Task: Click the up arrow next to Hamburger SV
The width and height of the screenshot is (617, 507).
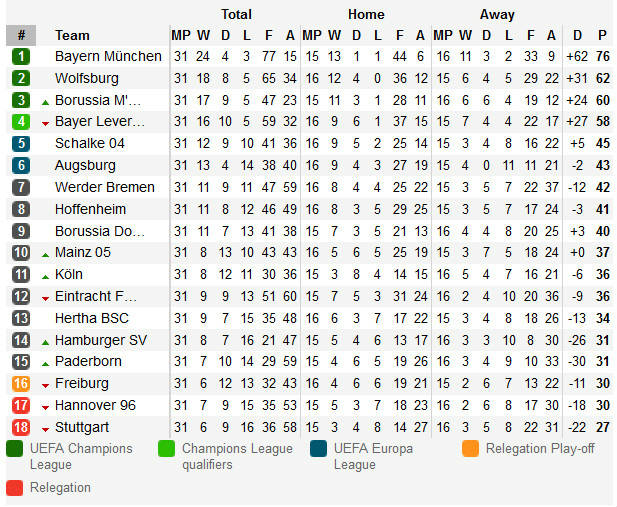Action: click(45, 341)
